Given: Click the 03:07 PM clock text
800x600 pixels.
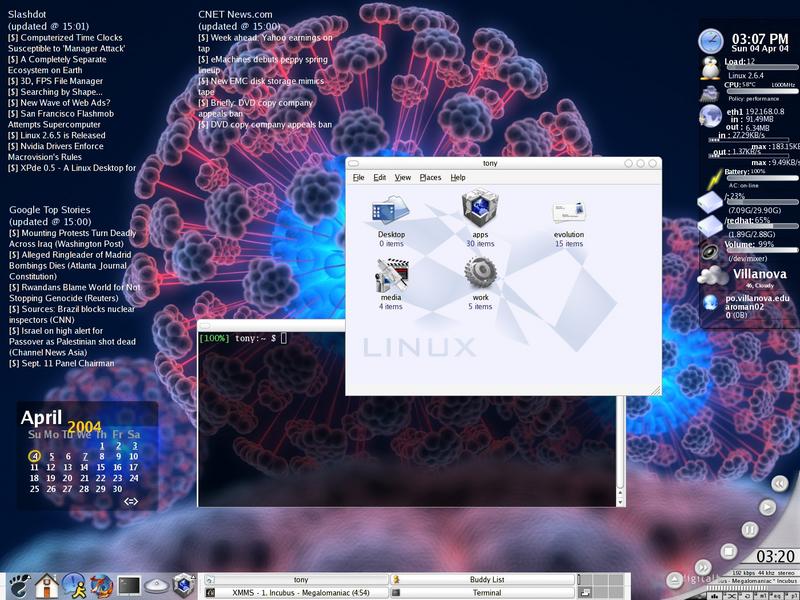Looking at the screenshot, I should tap(760, 39).
